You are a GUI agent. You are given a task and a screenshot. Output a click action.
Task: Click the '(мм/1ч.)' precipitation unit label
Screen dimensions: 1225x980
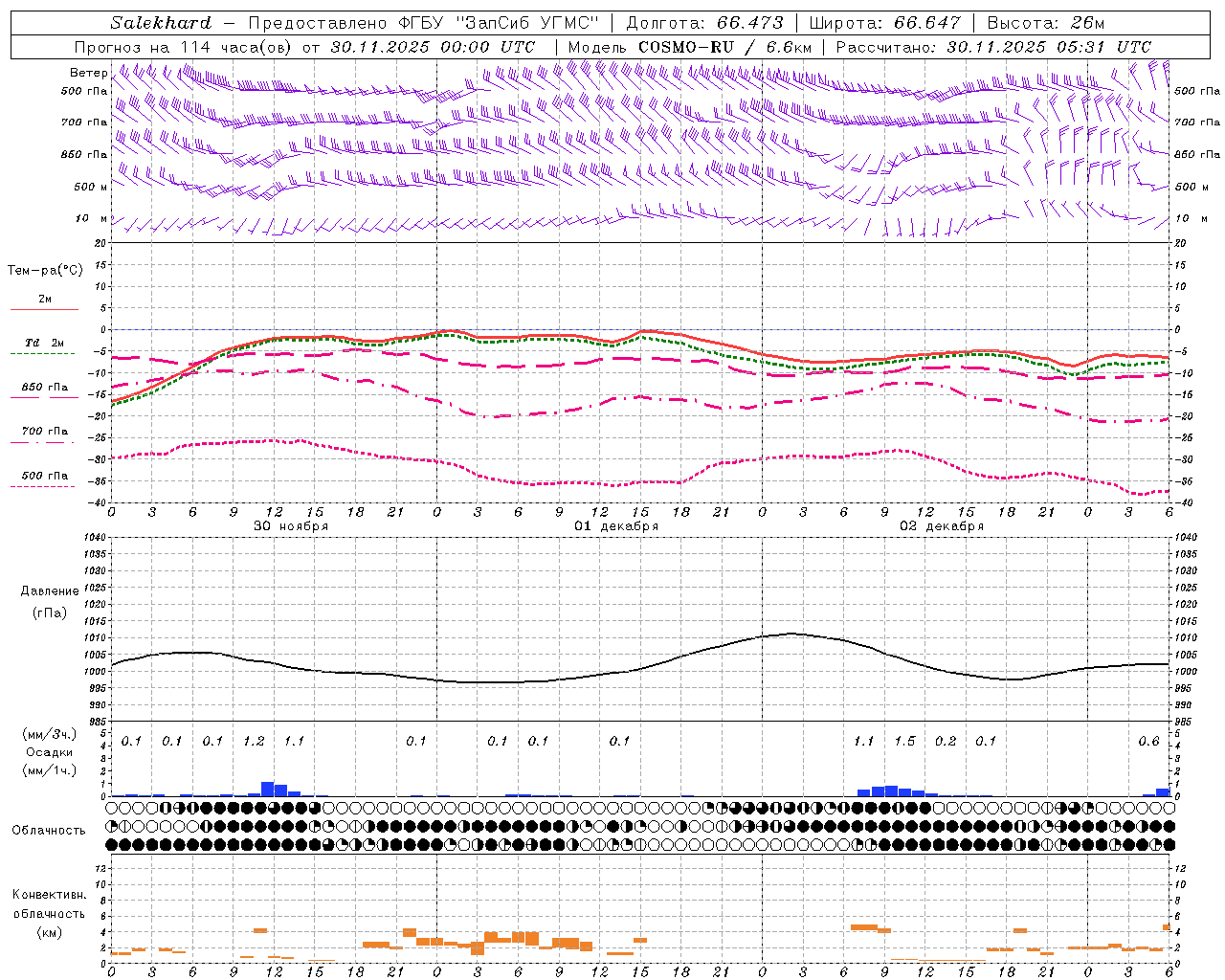[x=49, y=770]
